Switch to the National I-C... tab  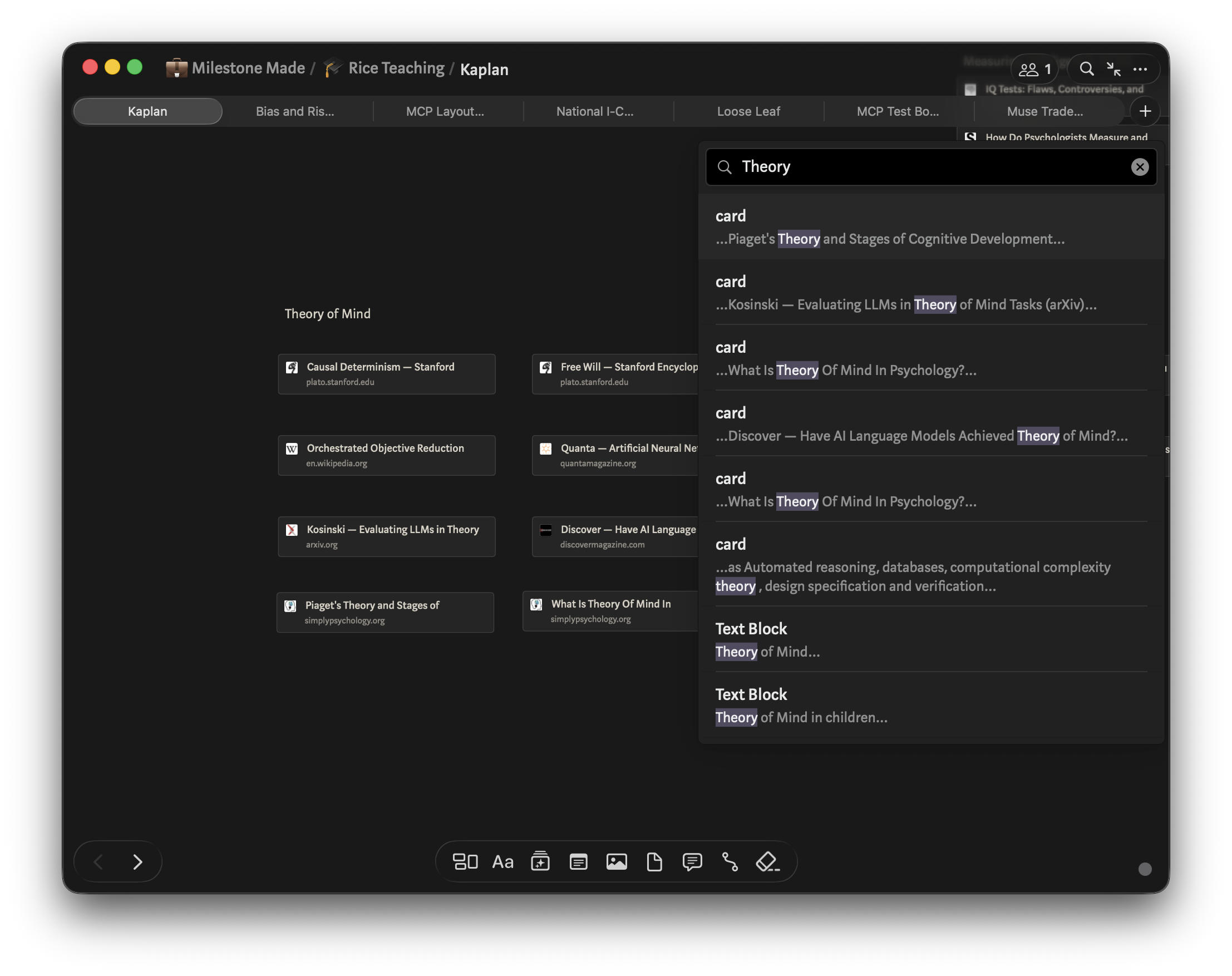pos(595,111)
